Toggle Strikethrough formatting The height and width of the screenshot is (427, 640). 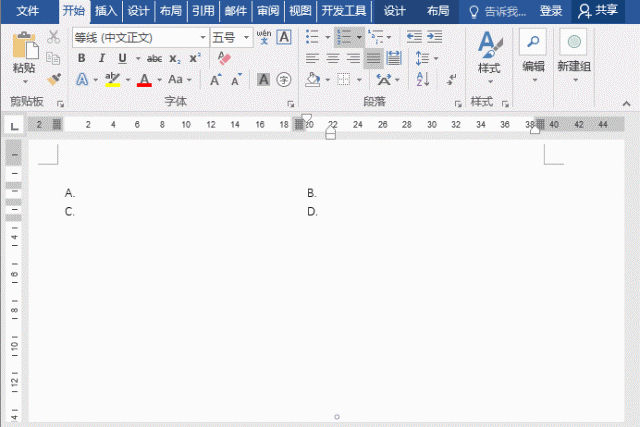(x=154, y=58)
